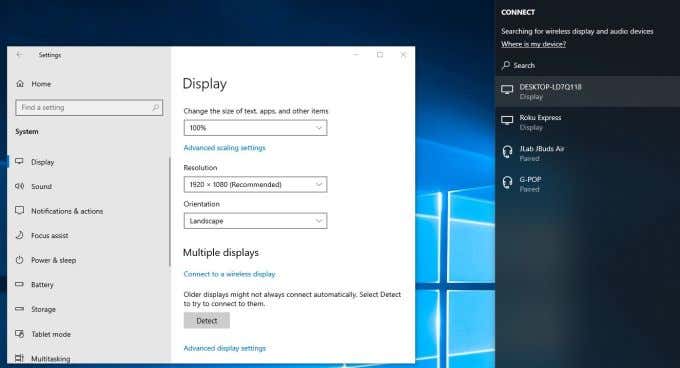Click the Notifications & actions icon
The width and height of the screenshot is (680, 368).
click(20, 211)
